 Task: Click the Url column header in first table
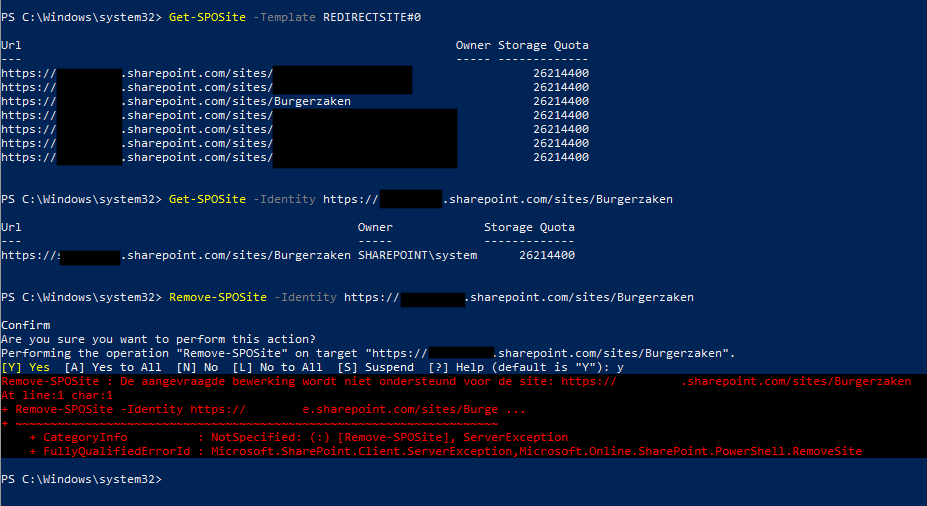tap(11, 46)
